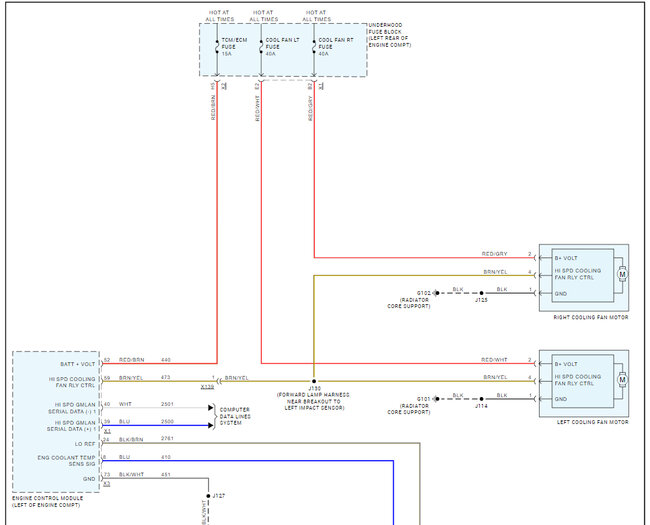Click B+ VOLT in Left Cooling Fan Motor
This screenshot has width=650, height=525.
[x=566, y=364]
